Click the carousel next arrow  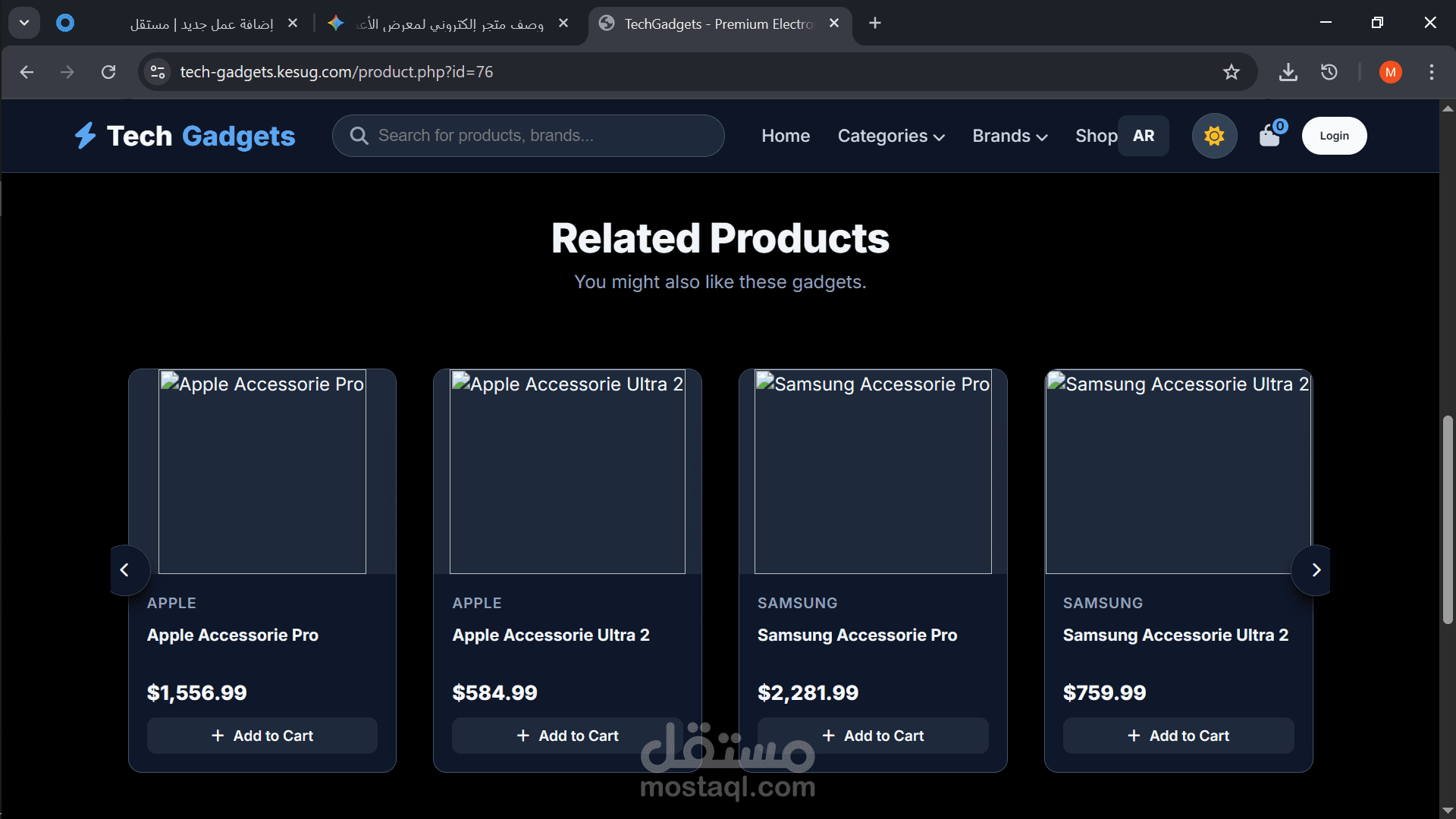(x=1316, y=570)
